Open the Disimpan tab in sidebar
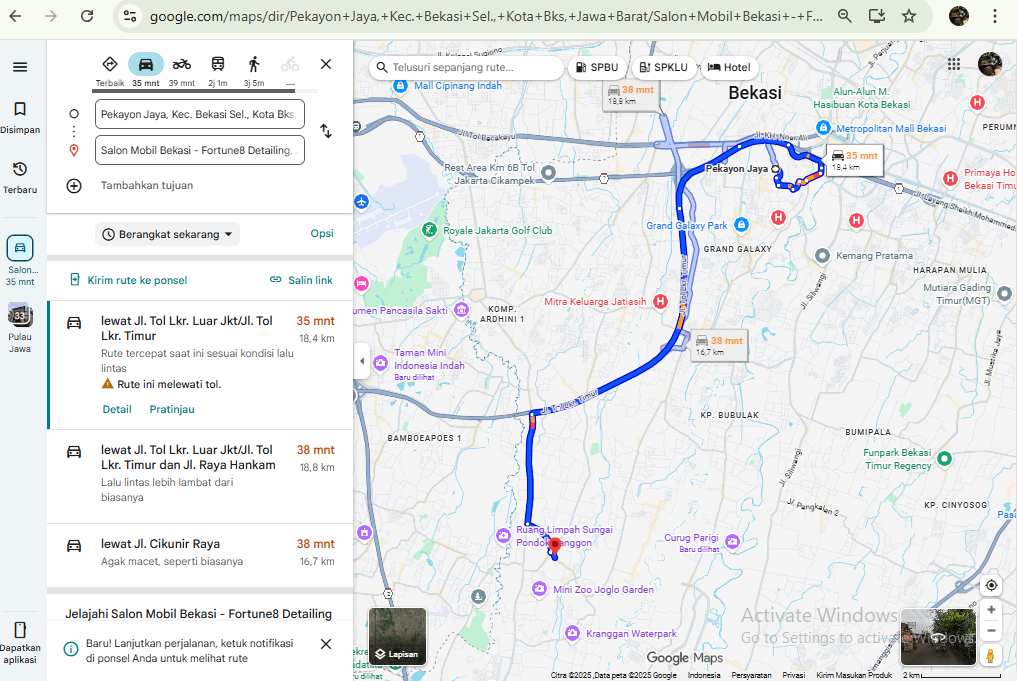The height and width of the screenshot is (681, 1017). click(20, 116)
